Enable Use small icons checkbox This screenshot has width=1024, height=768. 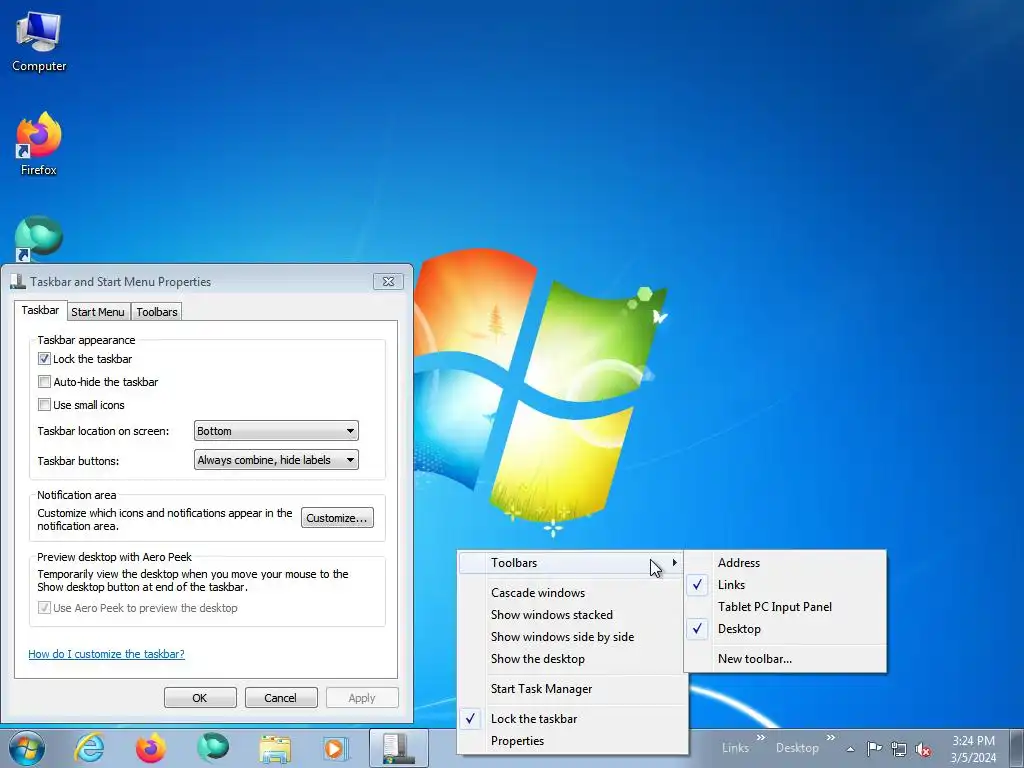[44, 404]
